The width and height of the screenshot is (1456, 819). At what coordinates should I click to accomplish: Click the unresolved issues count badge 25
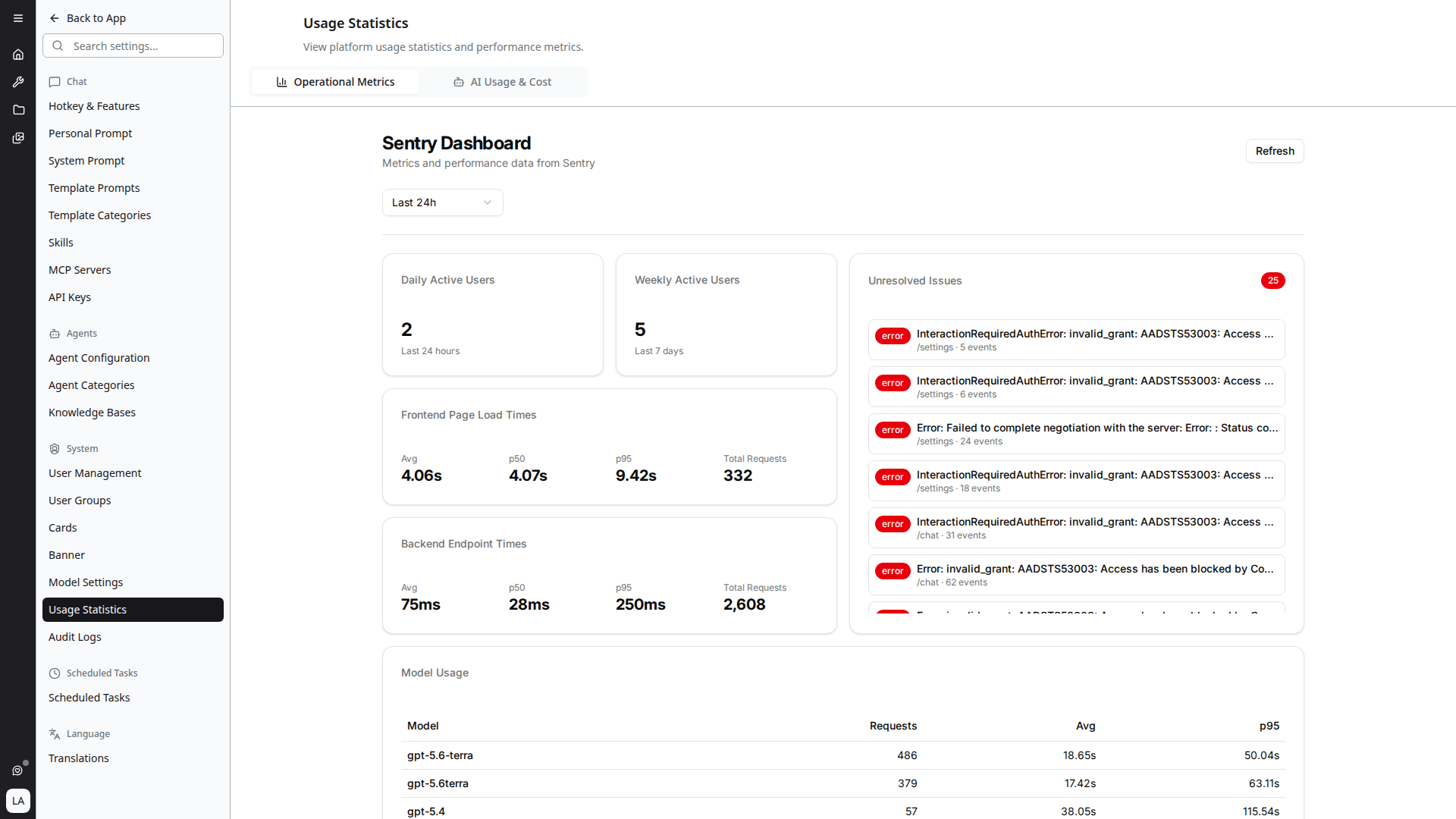pos(1272,281)
